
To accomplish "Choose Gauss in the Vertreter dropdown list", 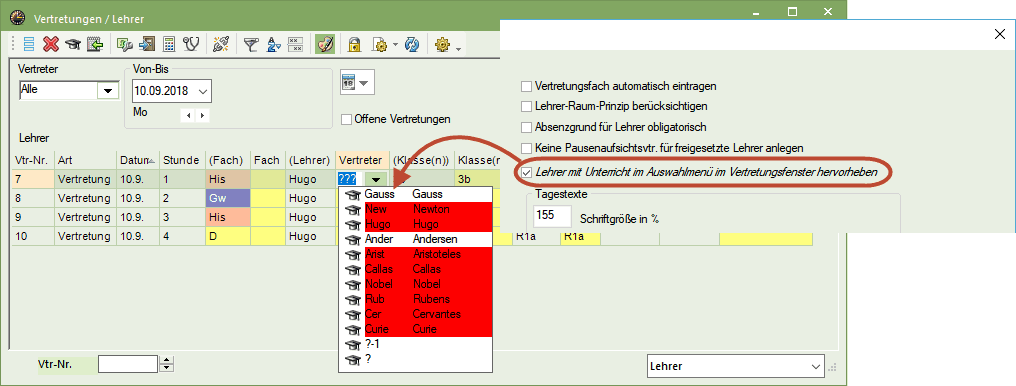I will [415, 194].
